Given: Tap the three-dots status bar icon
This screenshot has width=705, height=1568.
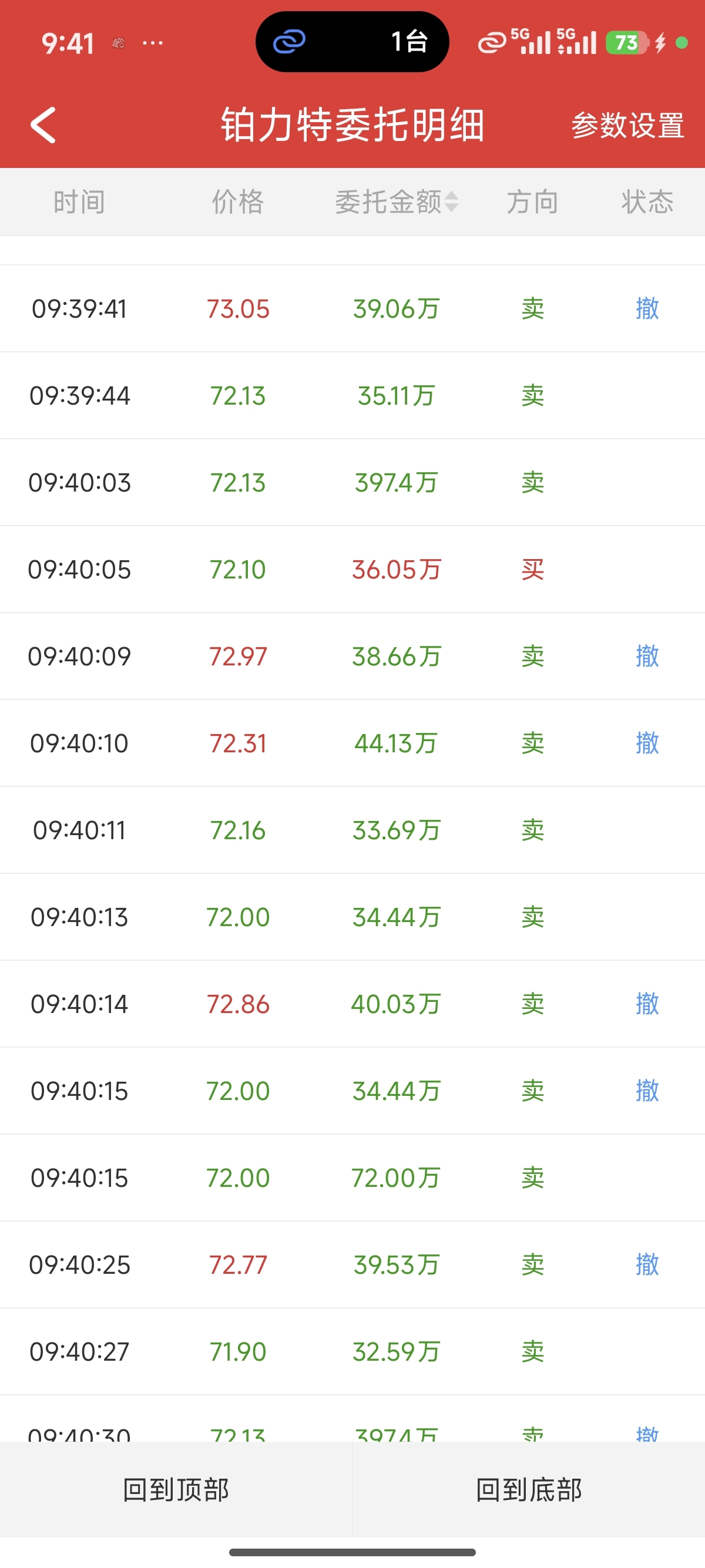Looking at the screenshot, I should point(152,43).
